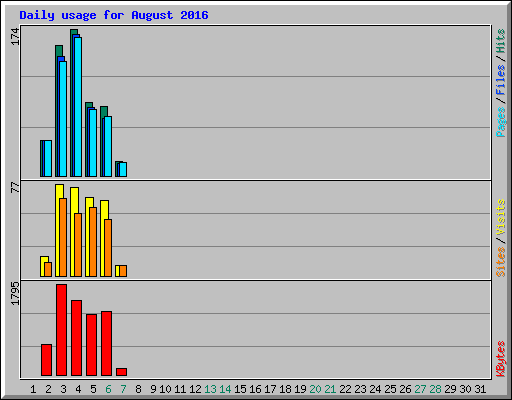Click the tallest red KBytes bar for day 3
The image size is (512, 400).
tap(61, 330)
